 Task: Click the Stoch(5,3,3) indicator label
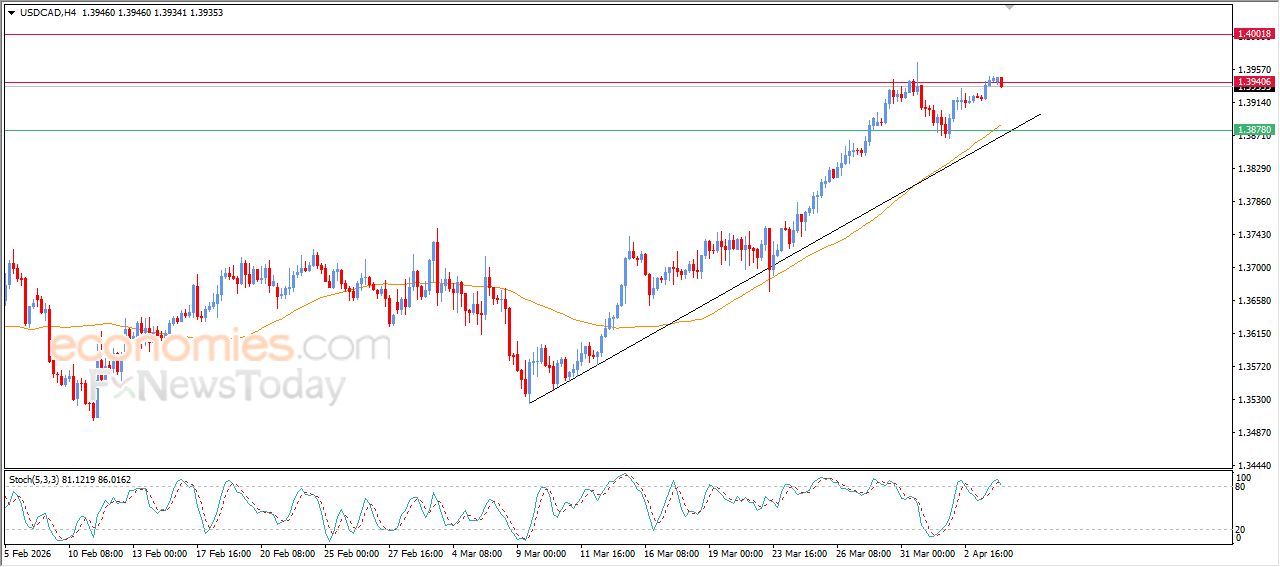[x=35, y=480]
